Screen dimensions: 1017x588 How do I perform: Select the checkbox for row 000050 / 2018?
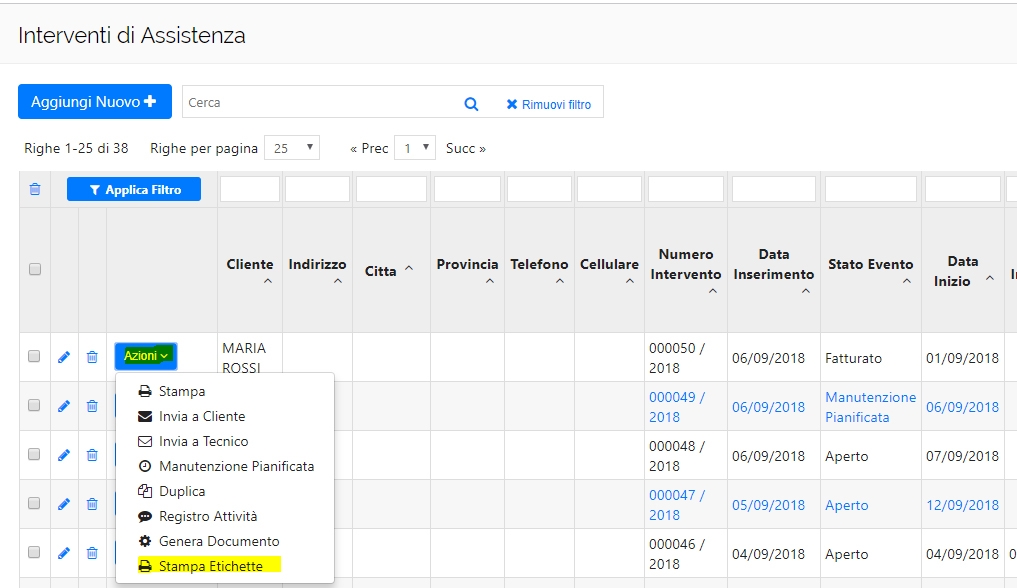click(x=34, y=356)
